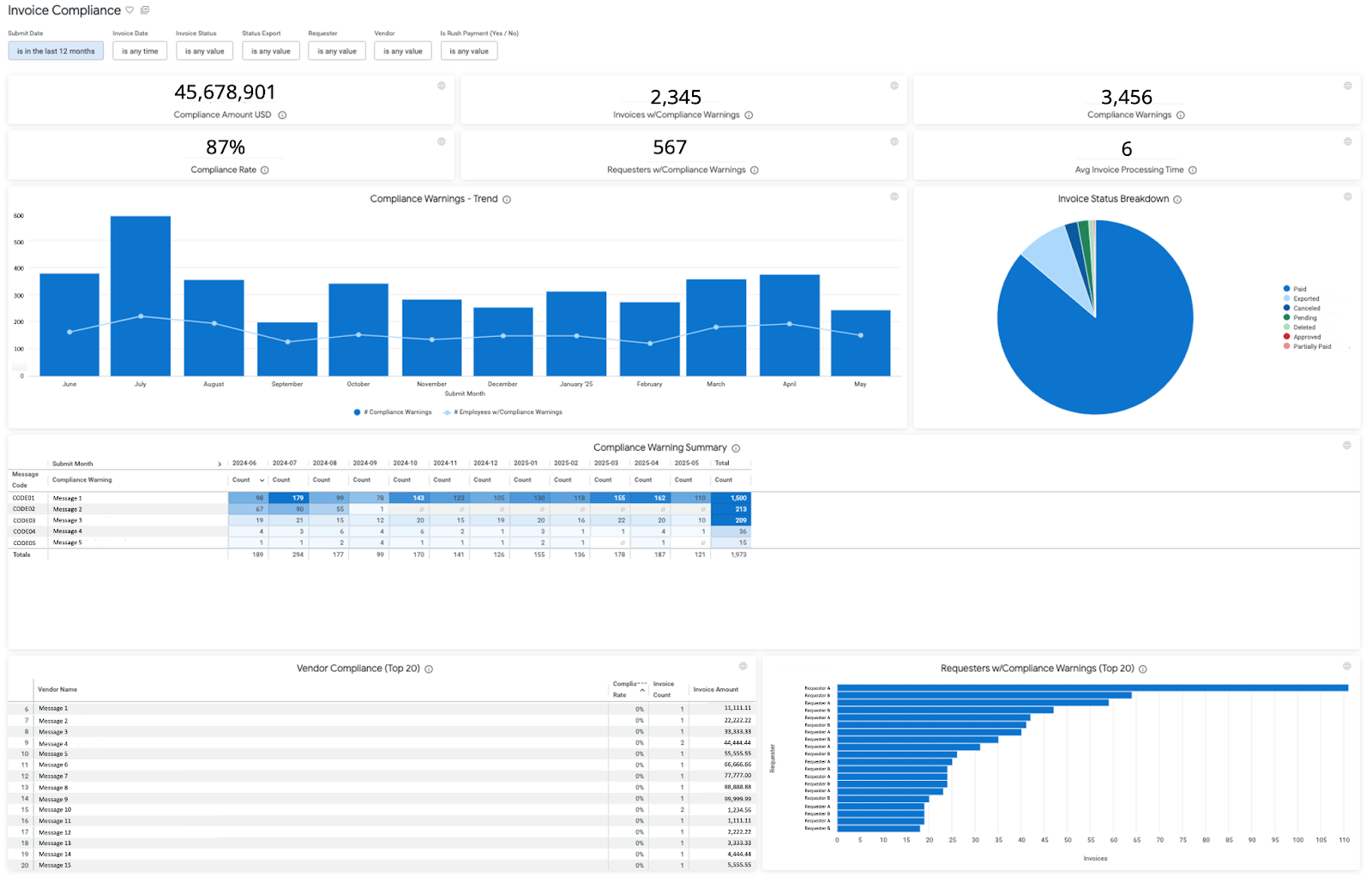The width and height of the screenshot is (1372, 888).
Task: Click the info icon beside Compliance Warning Summary
Action: coord(736,447)
